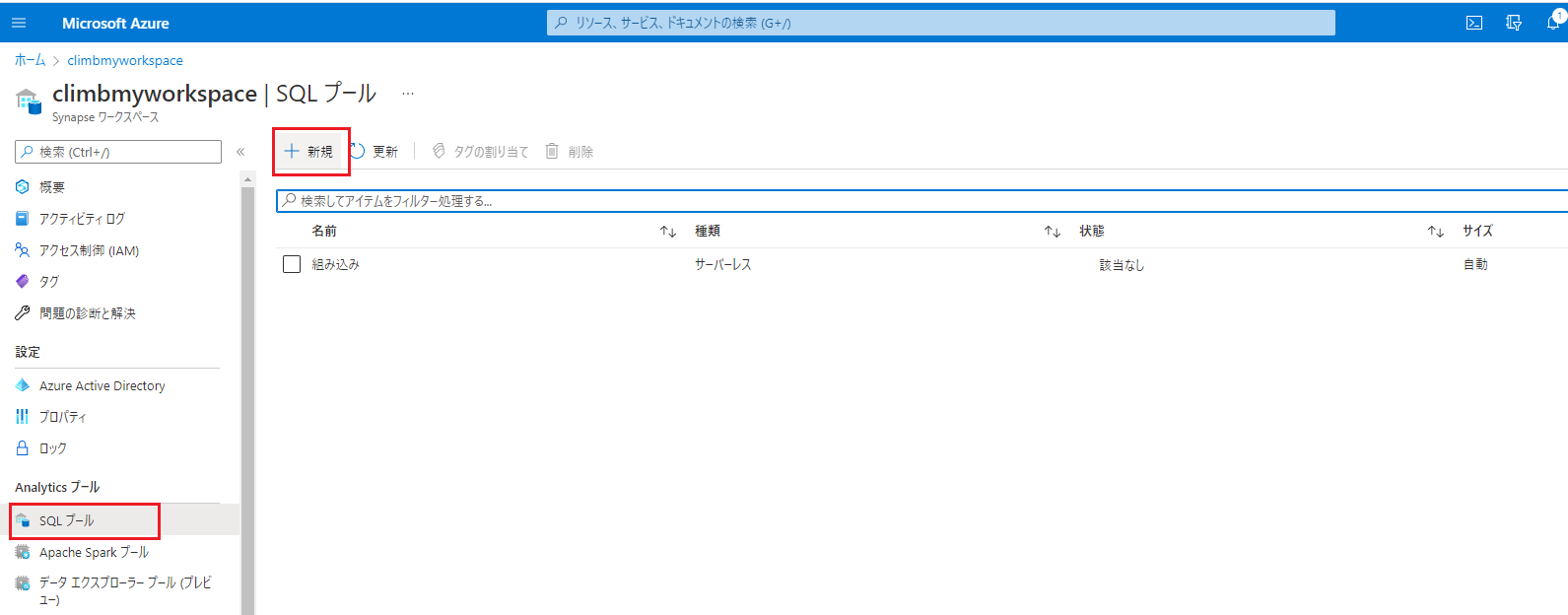Open タグ in the left menu
Image resolution: width=1568 pixels, height=615 pixels.
tap(49, 282)
